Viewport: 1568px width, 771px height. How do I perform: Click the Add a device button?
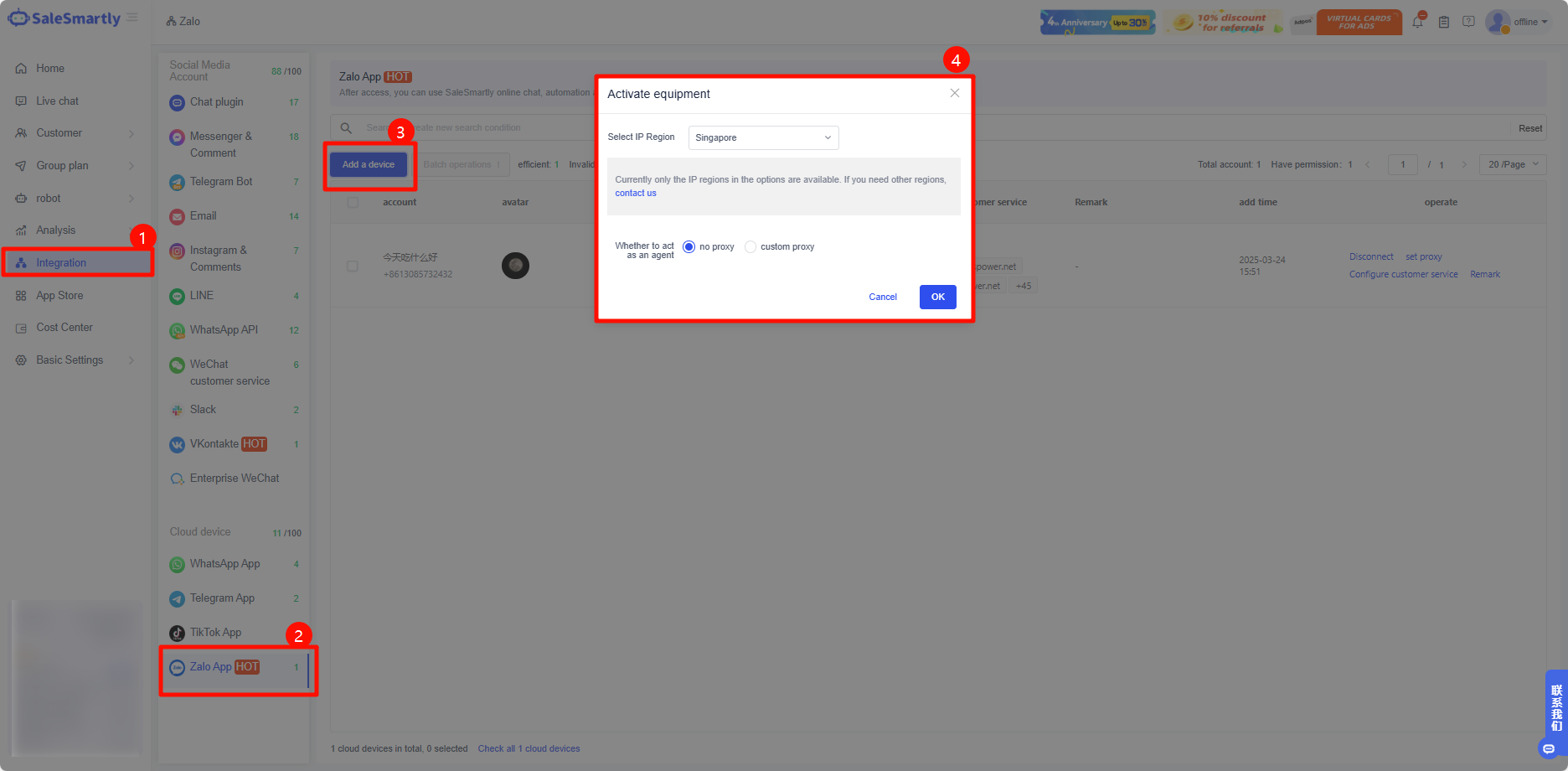[x=369, y=165]
